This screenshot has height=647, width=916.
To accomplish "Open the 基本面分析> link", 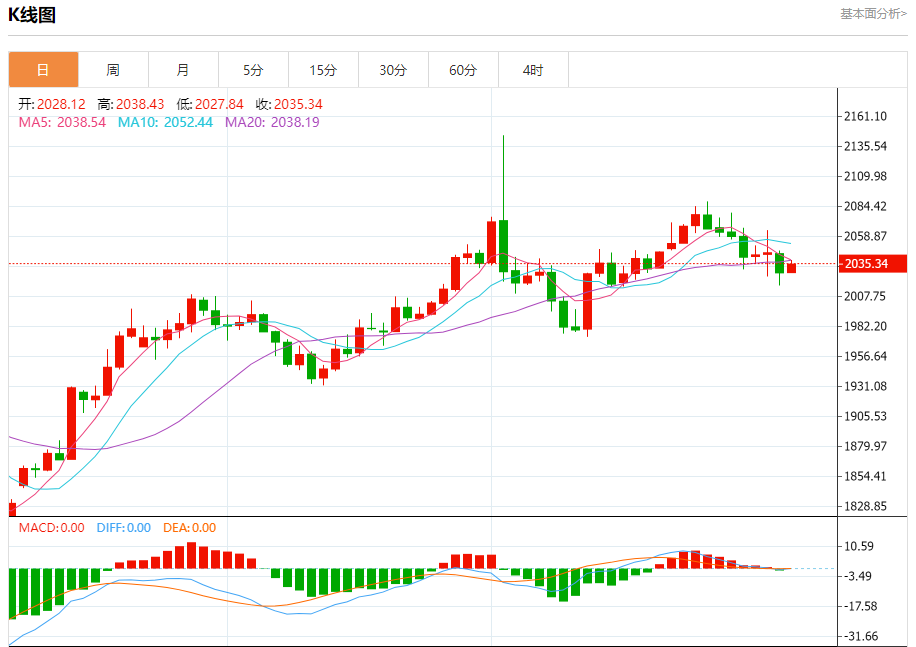I will click(873, 13).
